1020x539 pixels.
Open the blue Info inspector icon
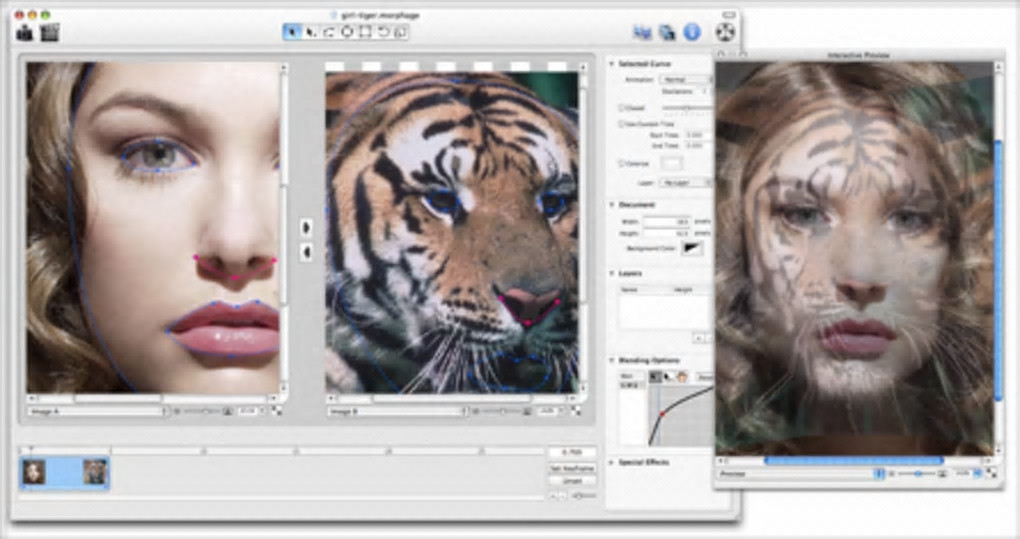click(692, 31)
